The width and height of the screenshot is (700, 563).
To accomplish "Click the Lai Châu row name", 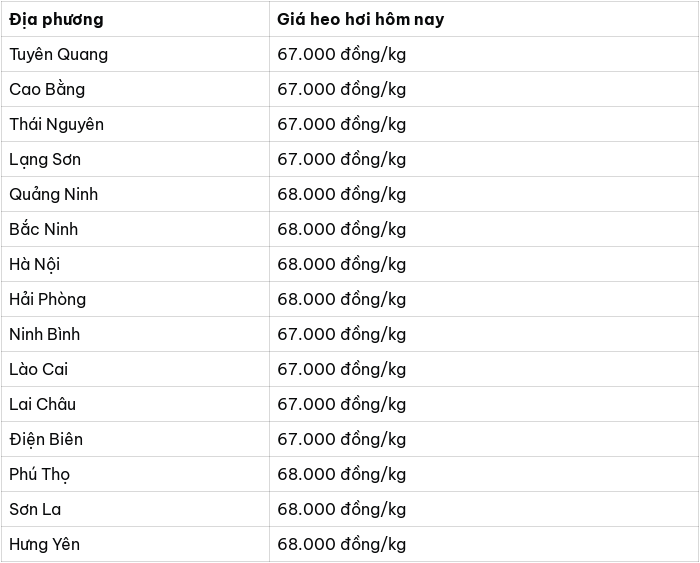I will [43, 404].
